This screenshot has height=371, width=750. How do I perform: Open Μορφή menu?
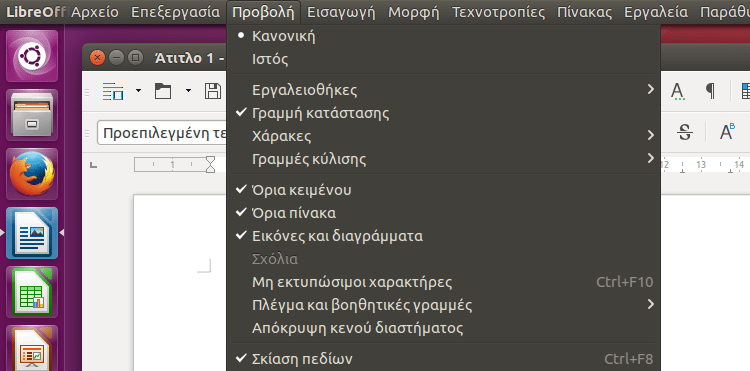(x=414, y=12)
